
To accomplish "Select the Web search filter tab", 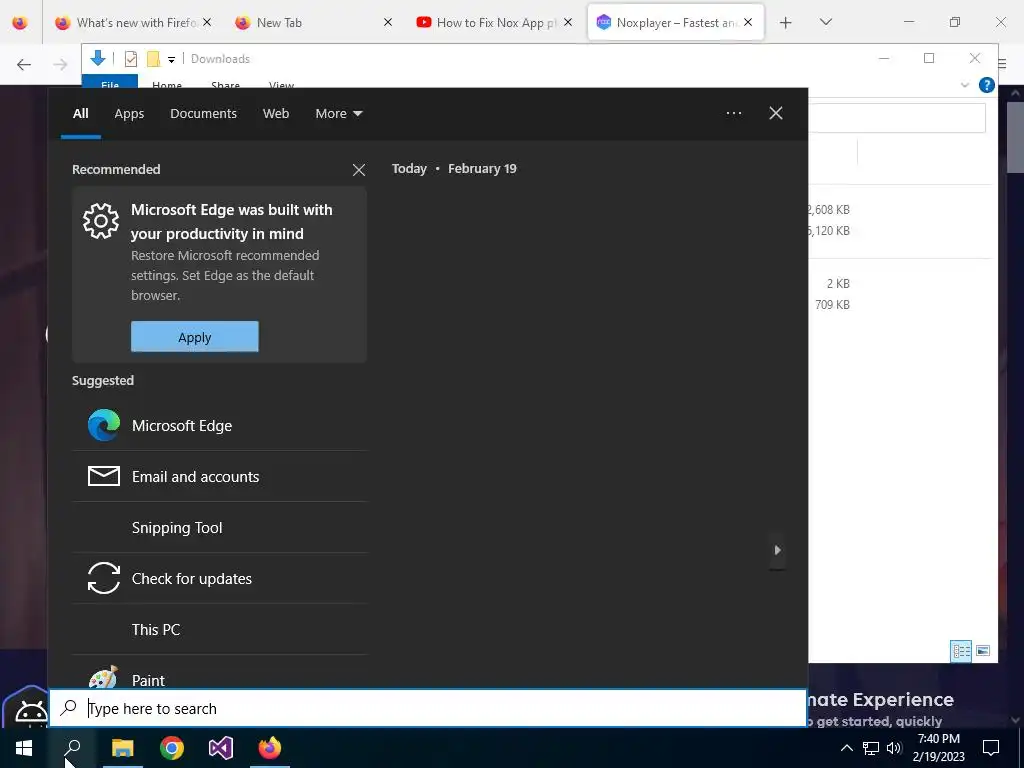I will tap(276, 113).
